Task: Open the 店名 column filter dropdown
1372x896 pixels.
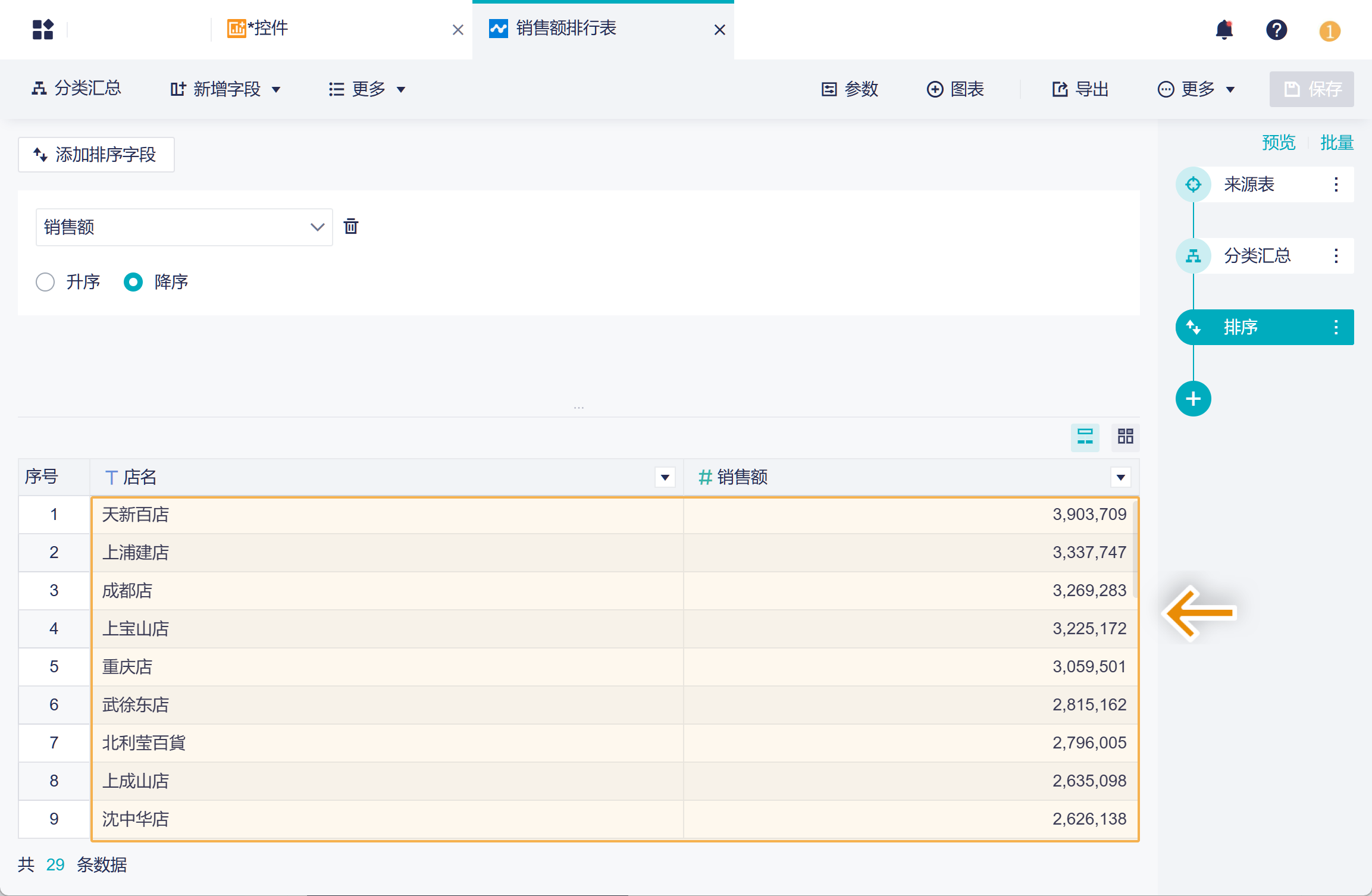Action: coord(665,477)
